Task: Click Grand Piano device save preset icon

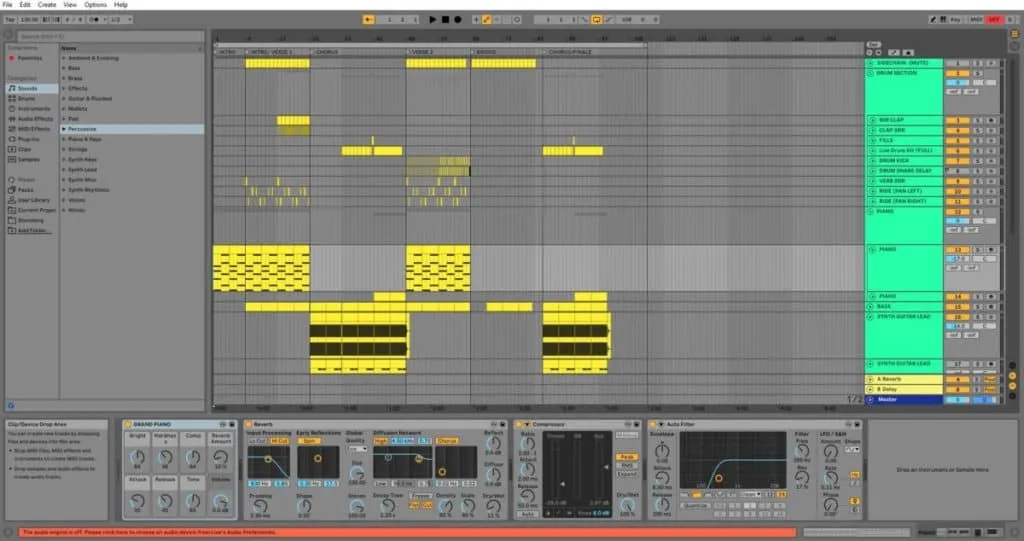Action: (231, 425)
